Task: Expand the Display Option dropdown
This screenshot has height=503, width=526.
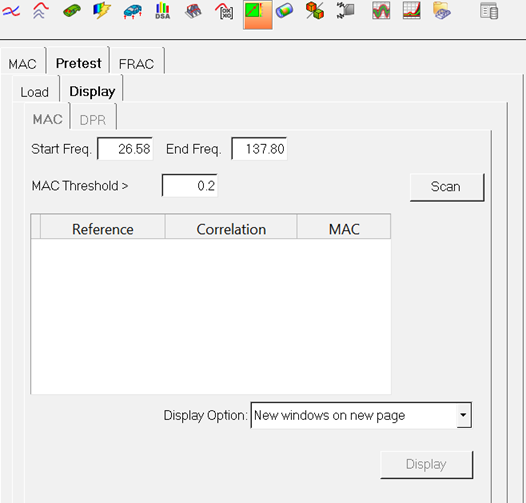Action: (464, 415)
